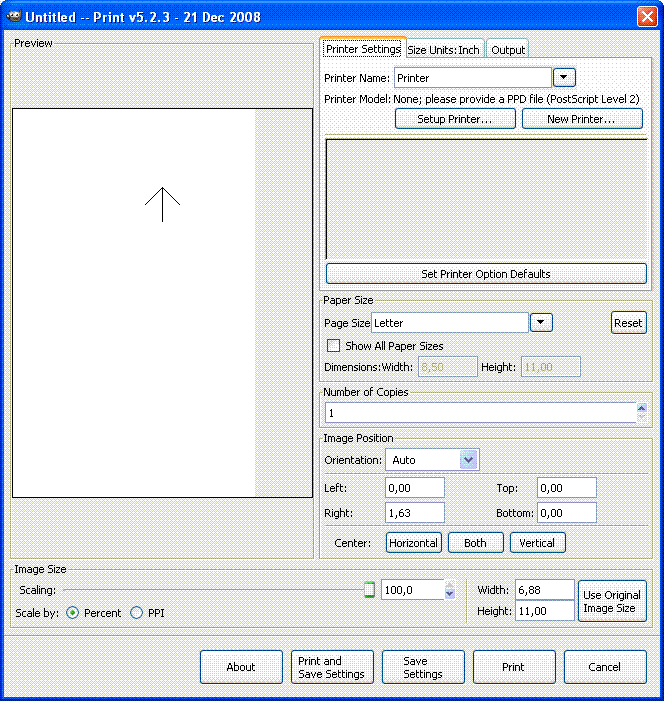Click the Image Size Height field 11,00
Screen dimensions: 664x701
545,611
